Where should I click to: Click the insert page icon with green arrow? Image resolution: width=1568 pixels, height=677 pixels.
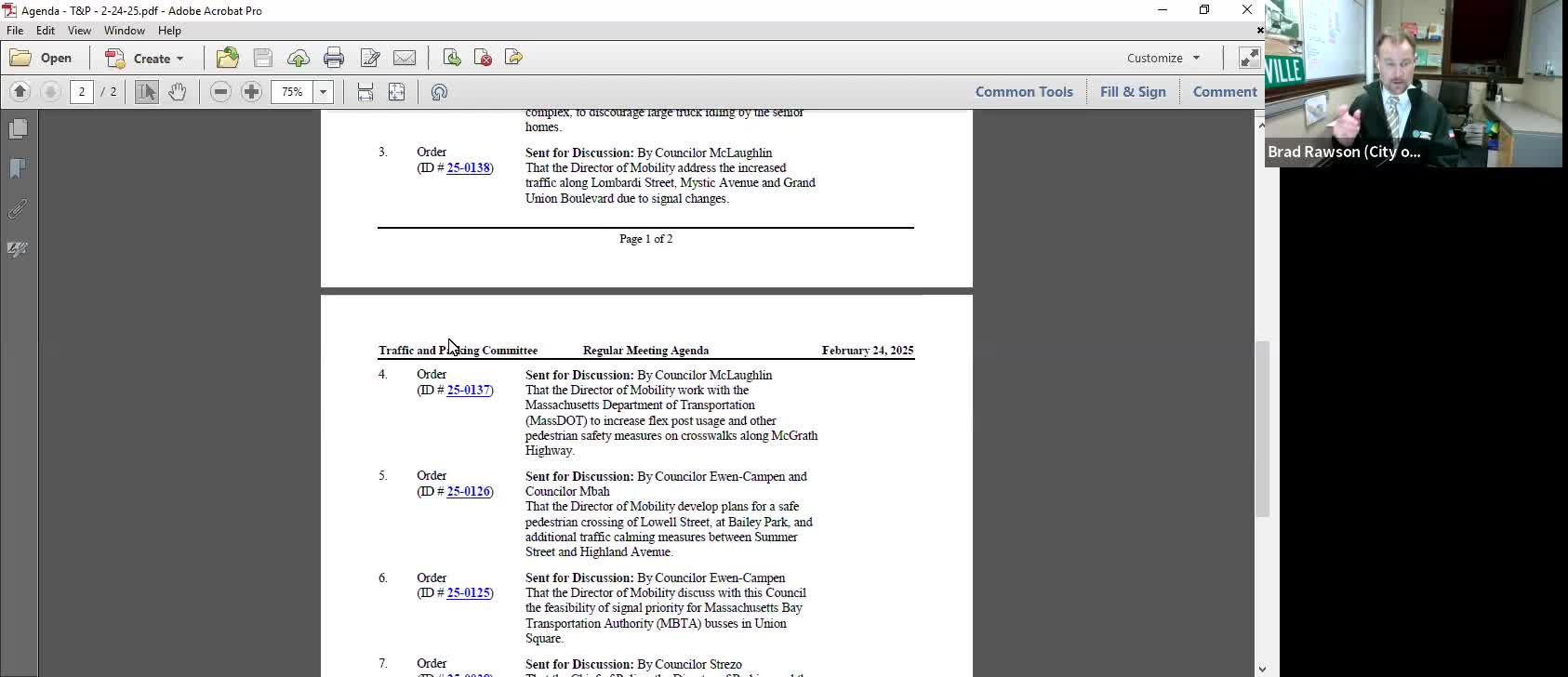tap(452, 58)
